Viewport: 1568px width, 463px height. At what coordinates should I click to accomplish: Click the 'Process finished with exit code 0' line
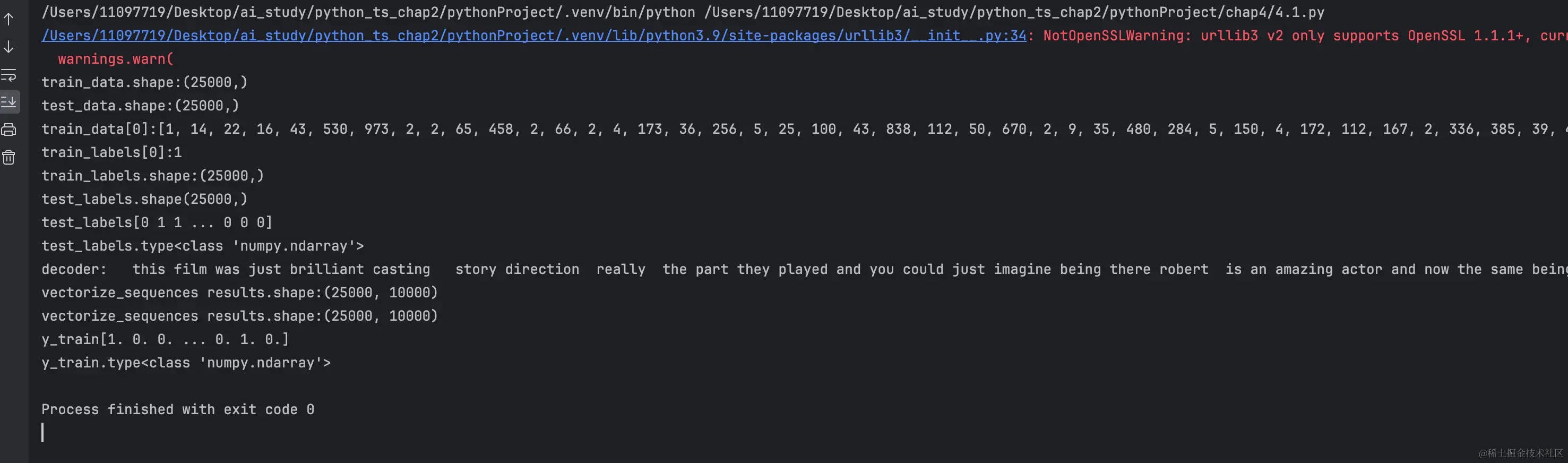click(x=178, y=409)
